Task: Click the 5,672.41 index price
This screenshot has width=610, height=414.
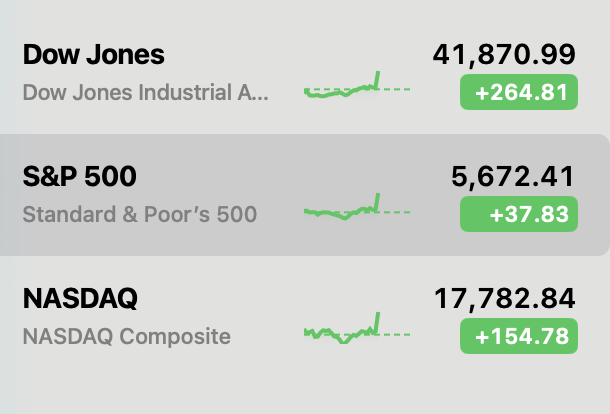Action: (513, 177)
